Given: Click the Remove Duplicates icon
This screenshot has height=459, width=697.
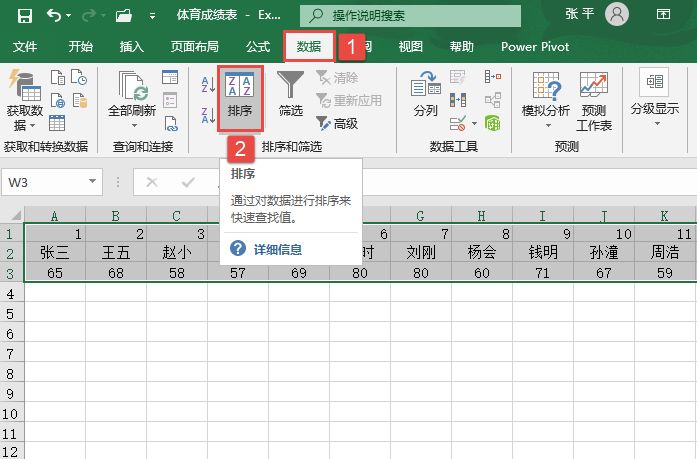Looking at the screenshot, I should tap(458, 100).
